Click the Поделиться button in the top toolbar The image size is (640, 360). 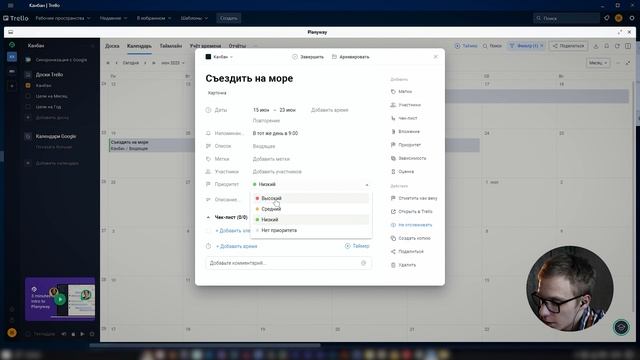(568, 46)
